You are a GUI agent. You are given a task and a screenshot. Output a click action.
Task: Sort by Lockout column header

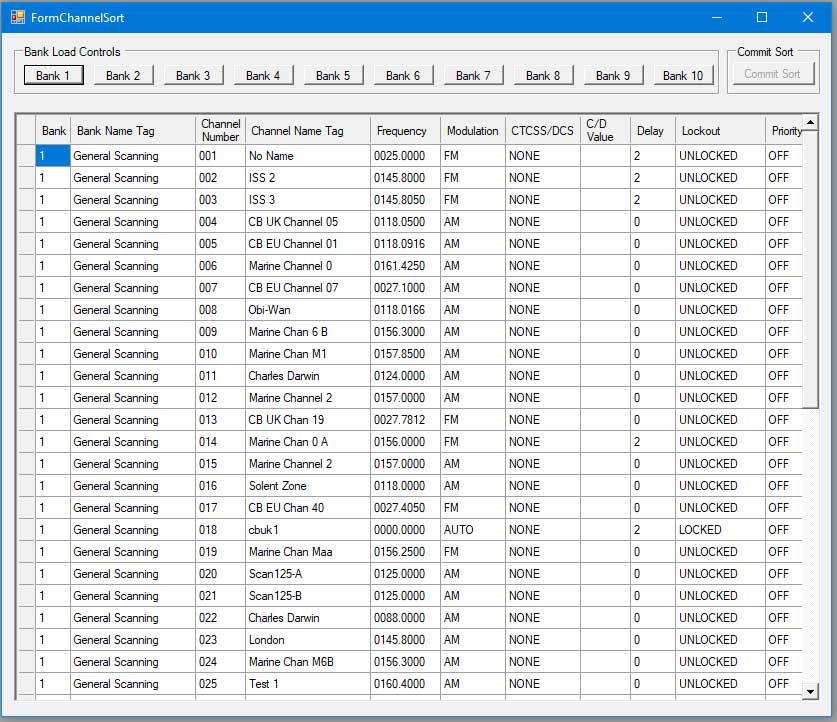(720, 130)
